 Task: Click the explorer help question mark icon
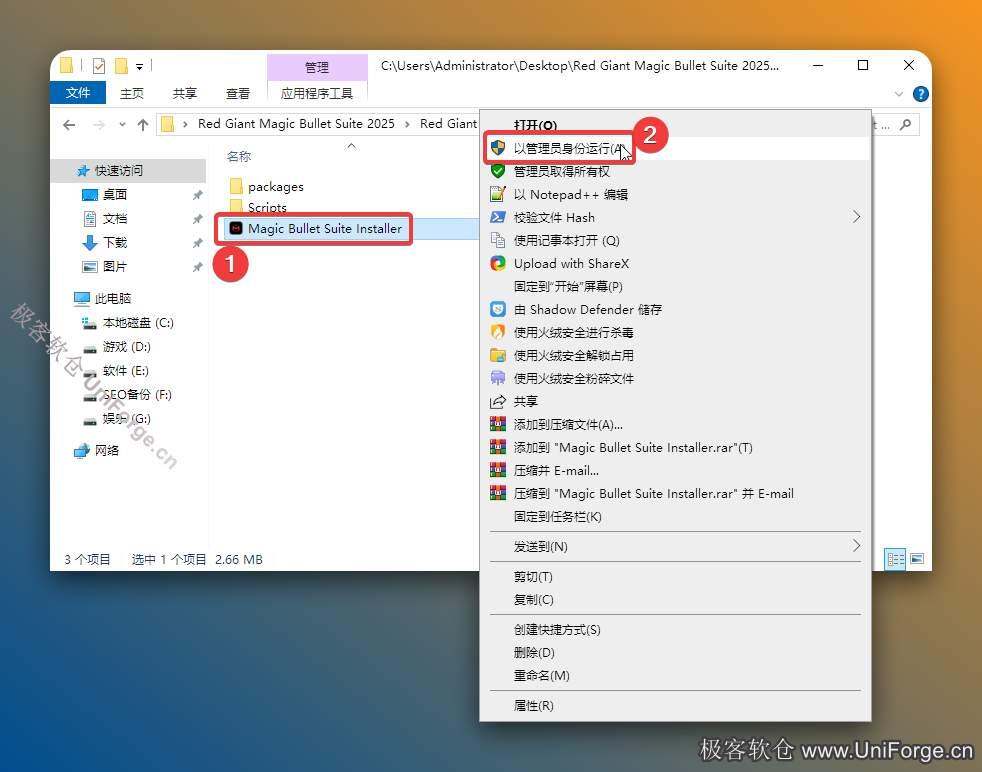tap(920, 94)
